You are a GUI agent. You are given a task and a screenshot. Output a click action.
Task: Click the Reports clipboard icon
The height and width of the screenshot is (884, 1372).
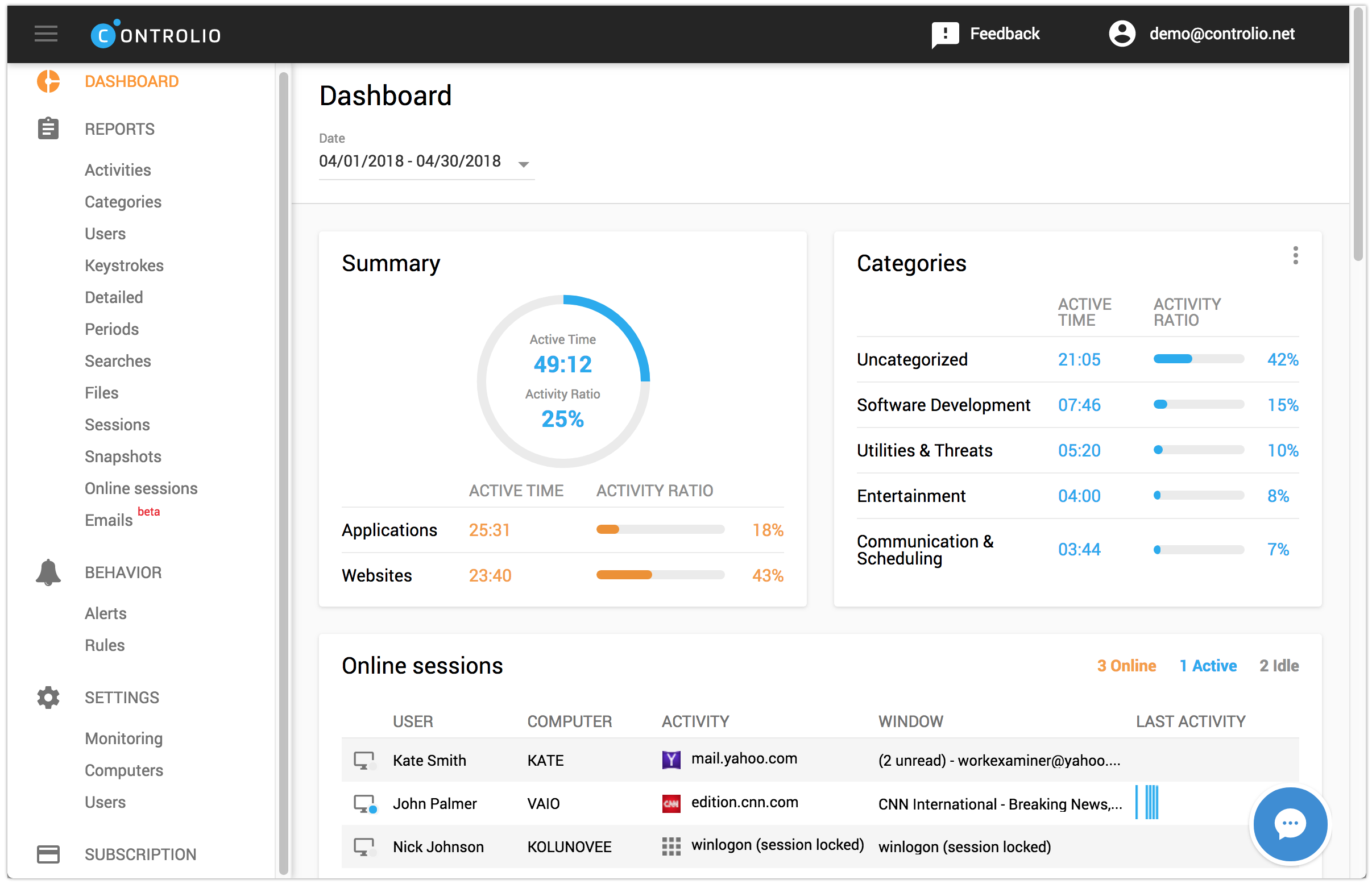click(x=48, y=128)
